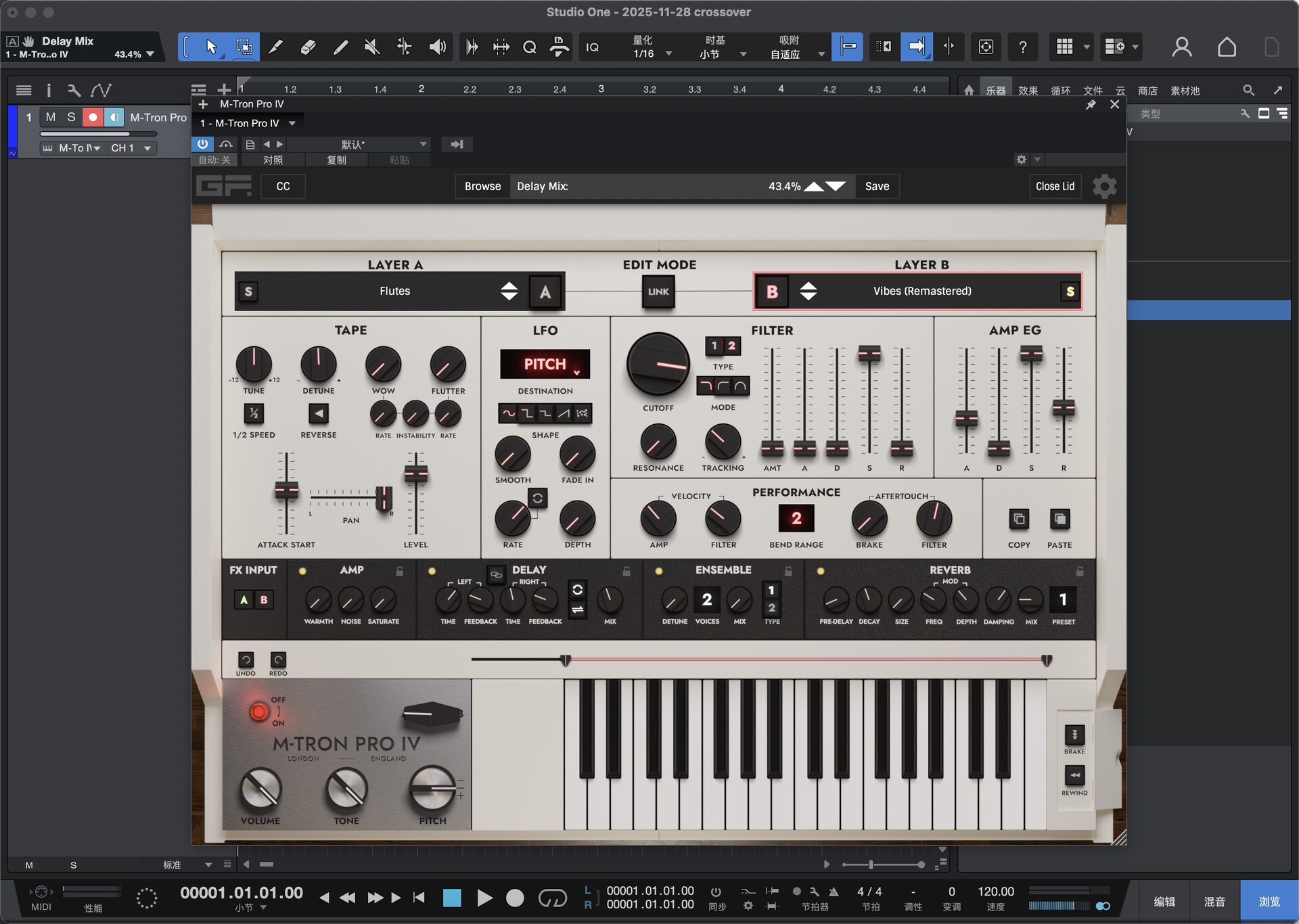Image resolution: width=1299 pixels, height=924 pixels.
Task: Click the Browse button
Action: tap(482, 186)
